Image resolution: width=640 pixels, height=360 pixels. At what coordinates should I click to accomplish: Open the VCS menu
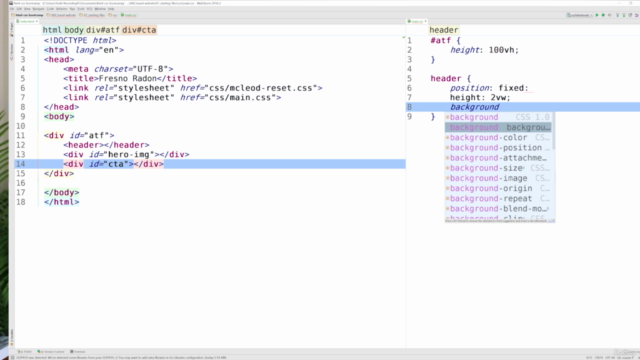tap(89, 9)
